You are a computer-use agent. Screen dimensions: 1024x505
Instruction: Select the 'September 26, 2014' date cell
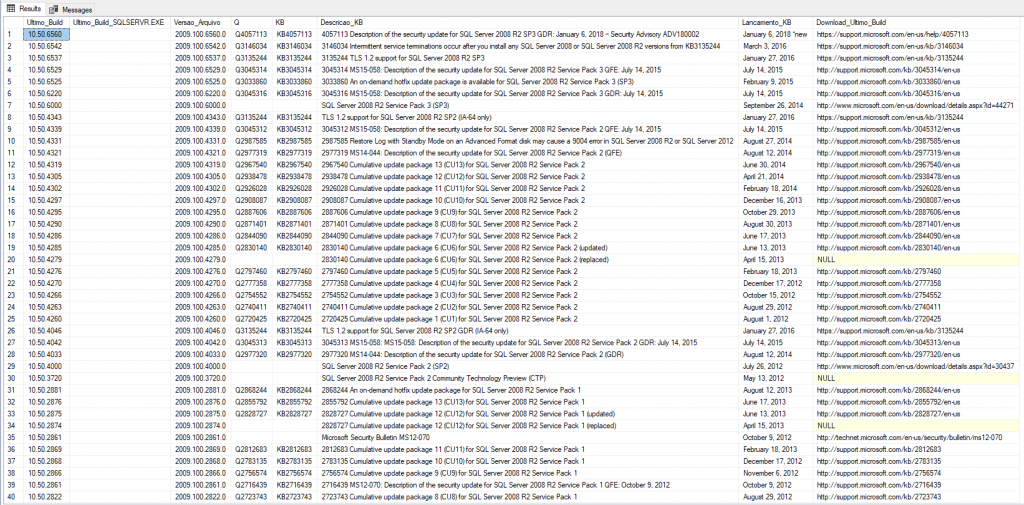coord(776,105)
